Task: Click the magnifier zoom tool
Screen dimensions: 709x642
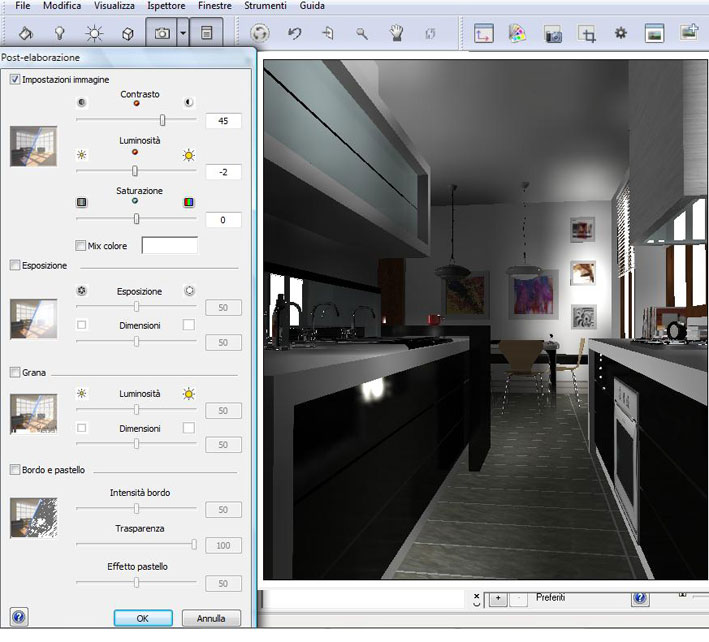Action: (x=362, y=33)
